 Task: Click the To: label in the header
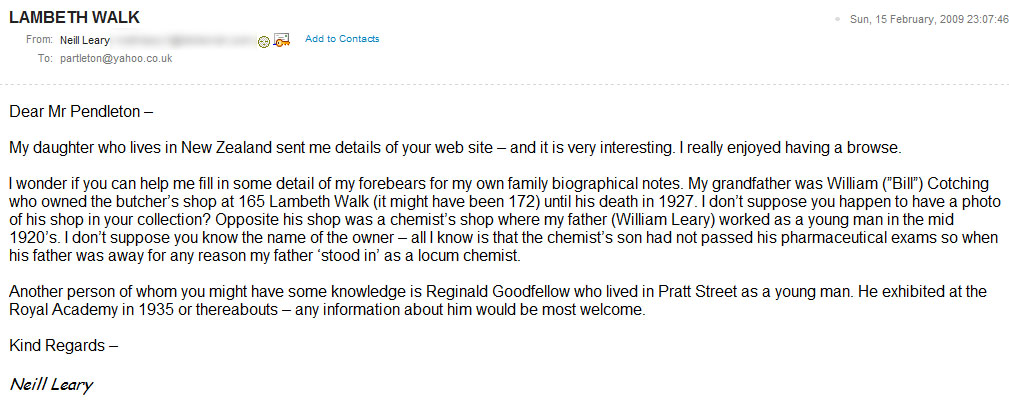coord(45,59)
